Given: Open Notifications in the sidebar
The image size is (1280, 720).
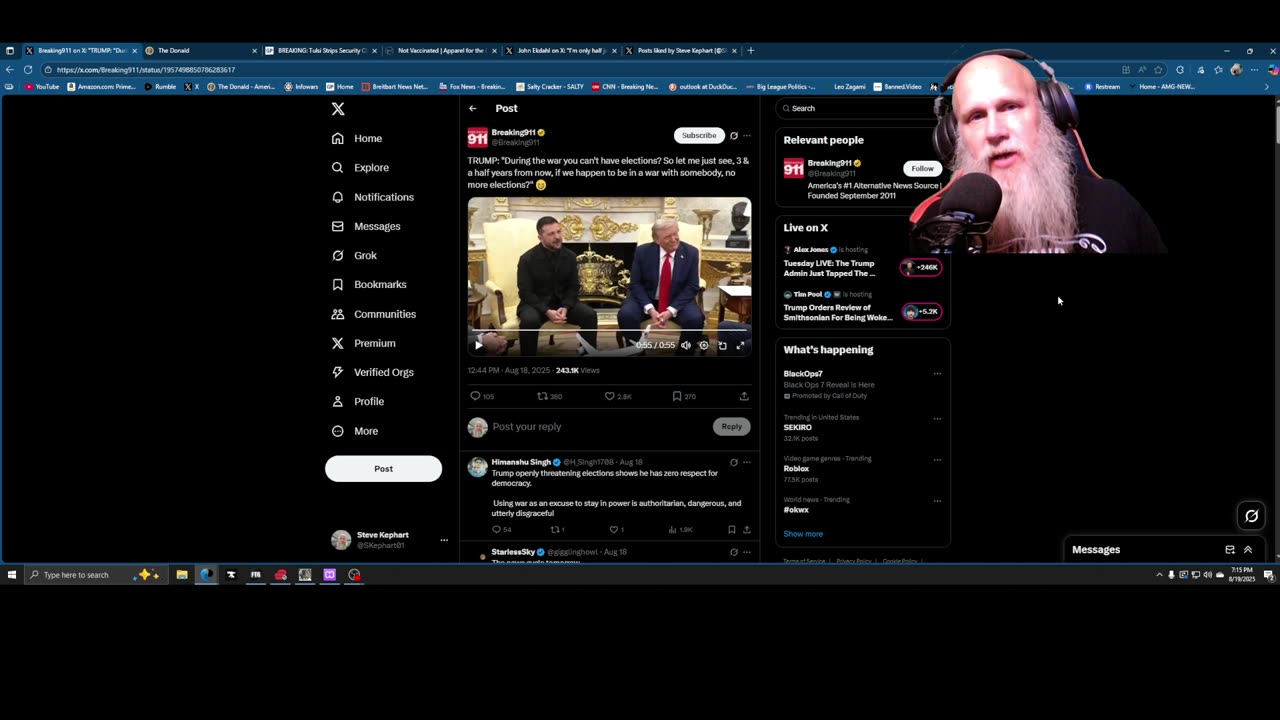Looking at the screenshot, I should pos(372,197).
